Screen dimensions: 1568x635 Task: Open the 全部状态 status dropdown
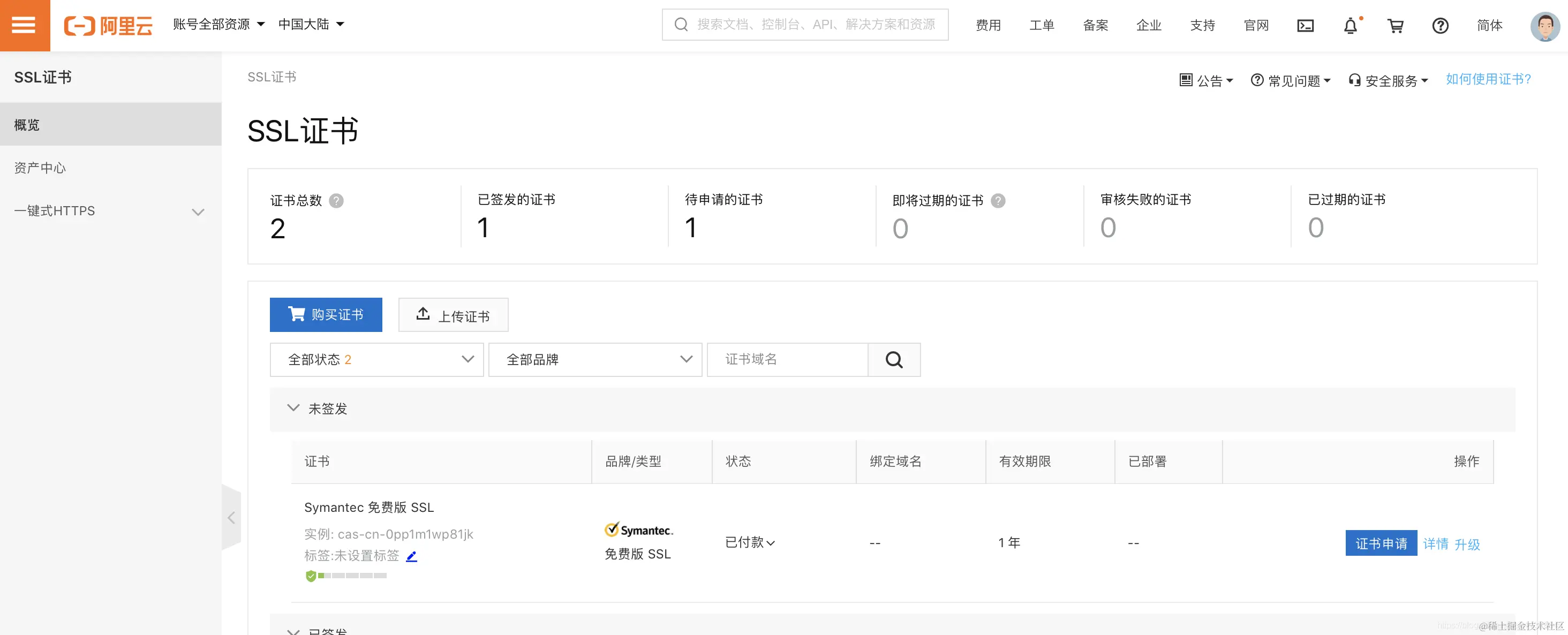376,360
